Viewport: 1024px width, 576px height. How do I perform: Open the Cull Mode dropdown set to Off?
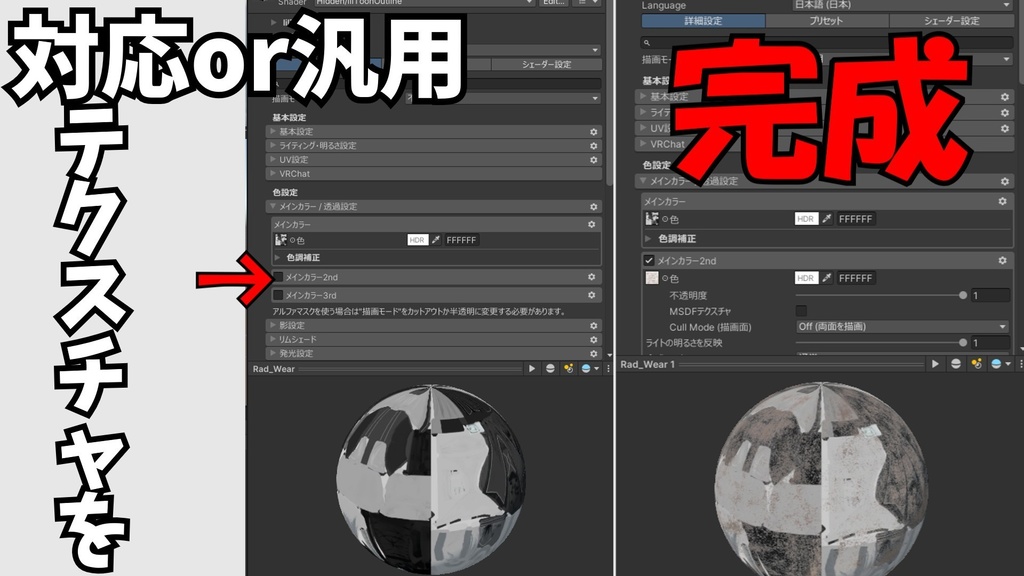coord(901,326)
